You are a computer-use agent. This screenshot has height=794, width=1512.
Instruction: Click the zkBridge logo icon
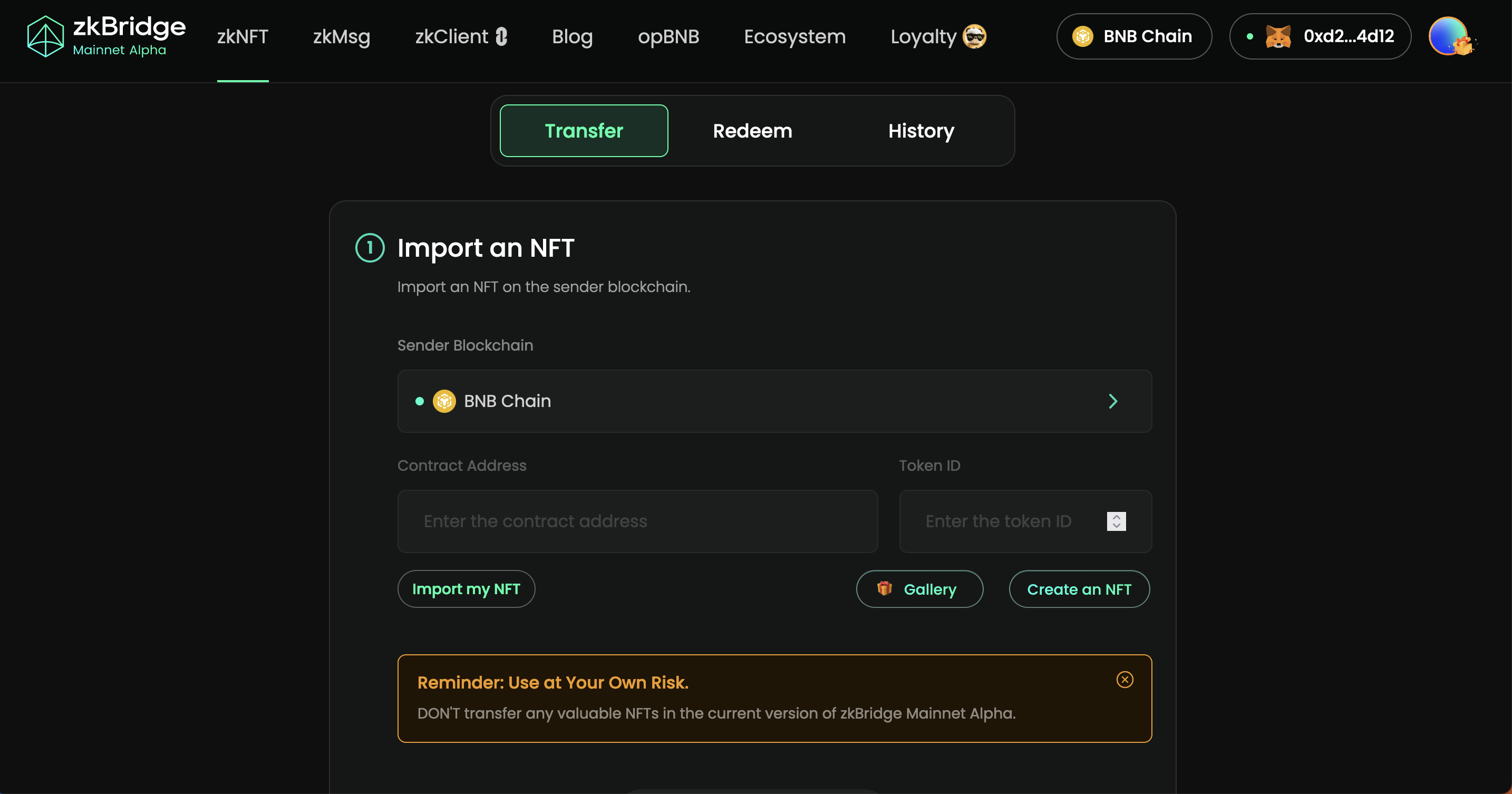coord(45,36)
